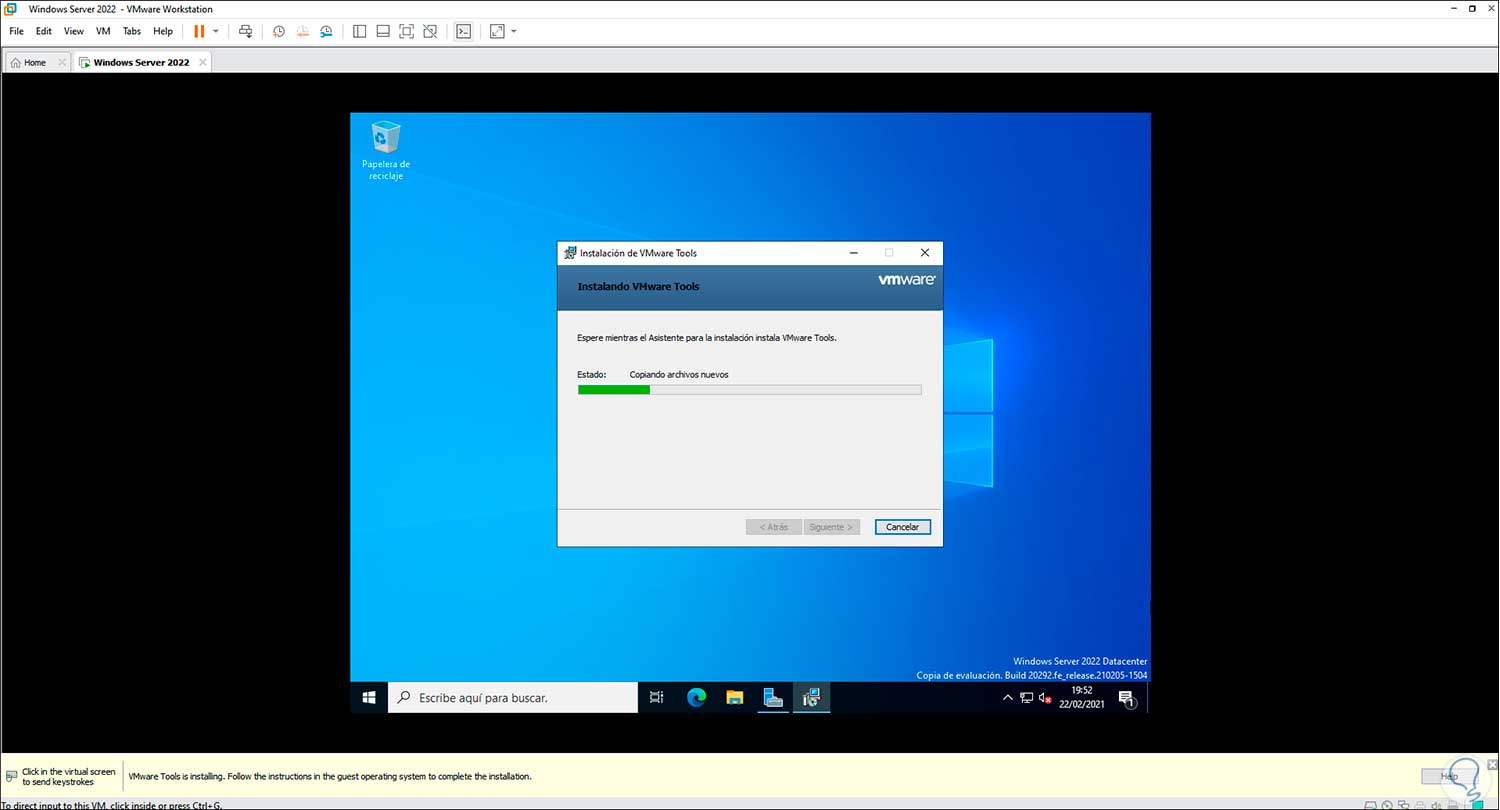
Task: Click the 'Instalando VMware Tools' heading
Action: click(x=639, y=287)
